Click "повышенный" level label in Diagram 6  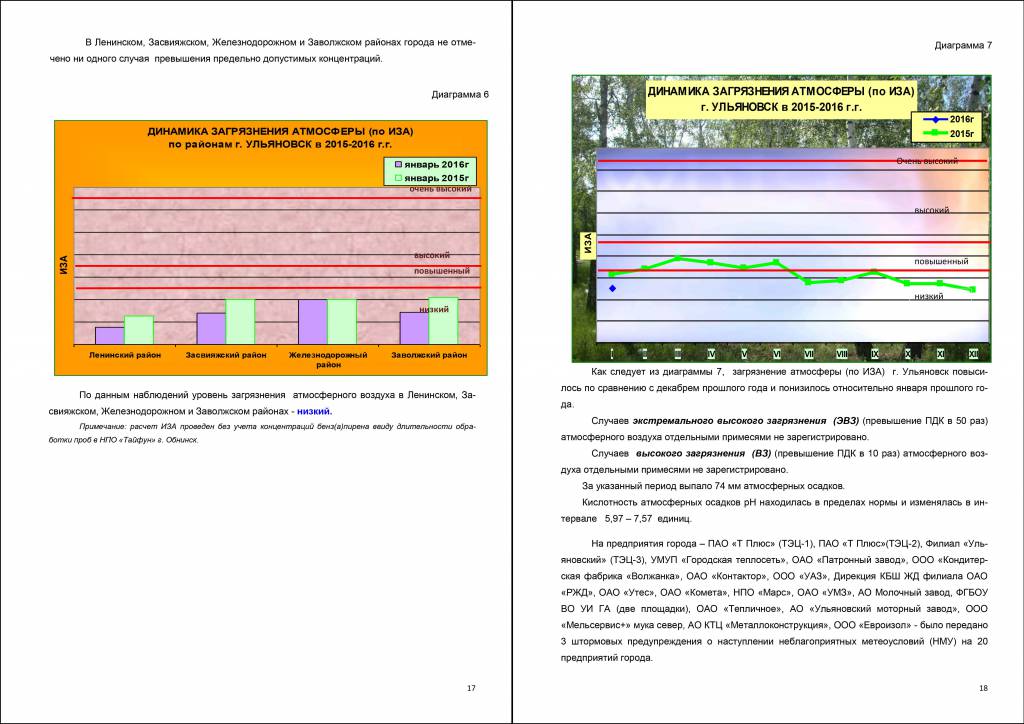click(441, 271)
